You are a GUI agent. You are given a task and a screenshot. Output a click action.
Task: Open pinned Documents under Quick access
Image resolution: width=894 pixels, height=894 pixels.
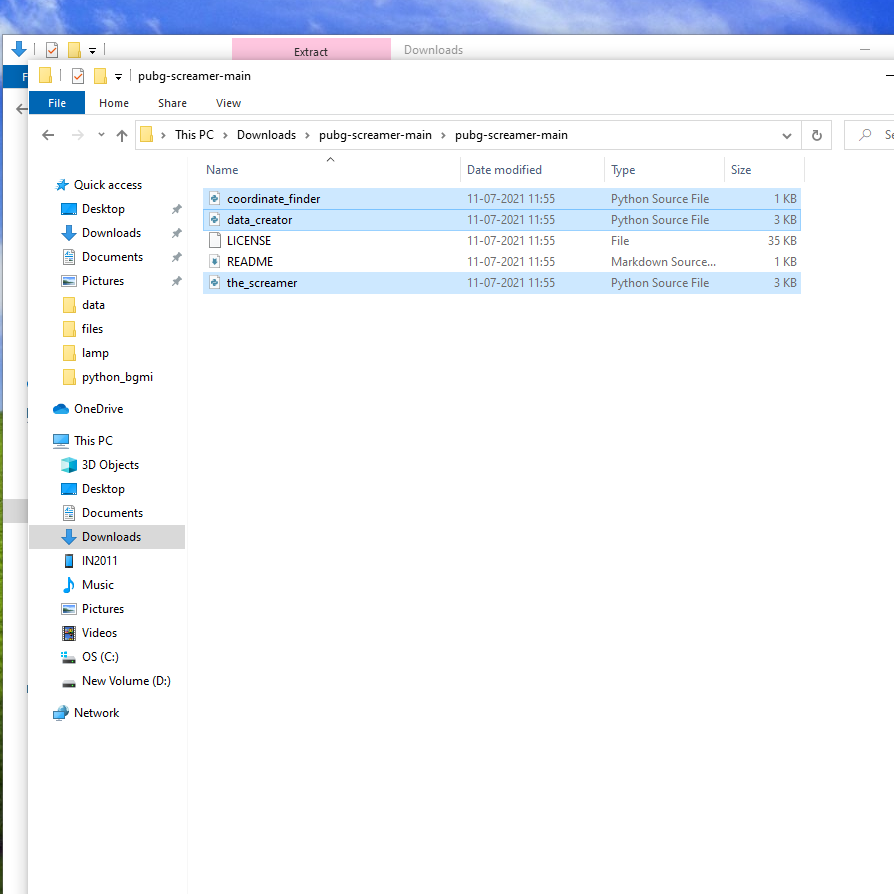[x=112, y=257]
